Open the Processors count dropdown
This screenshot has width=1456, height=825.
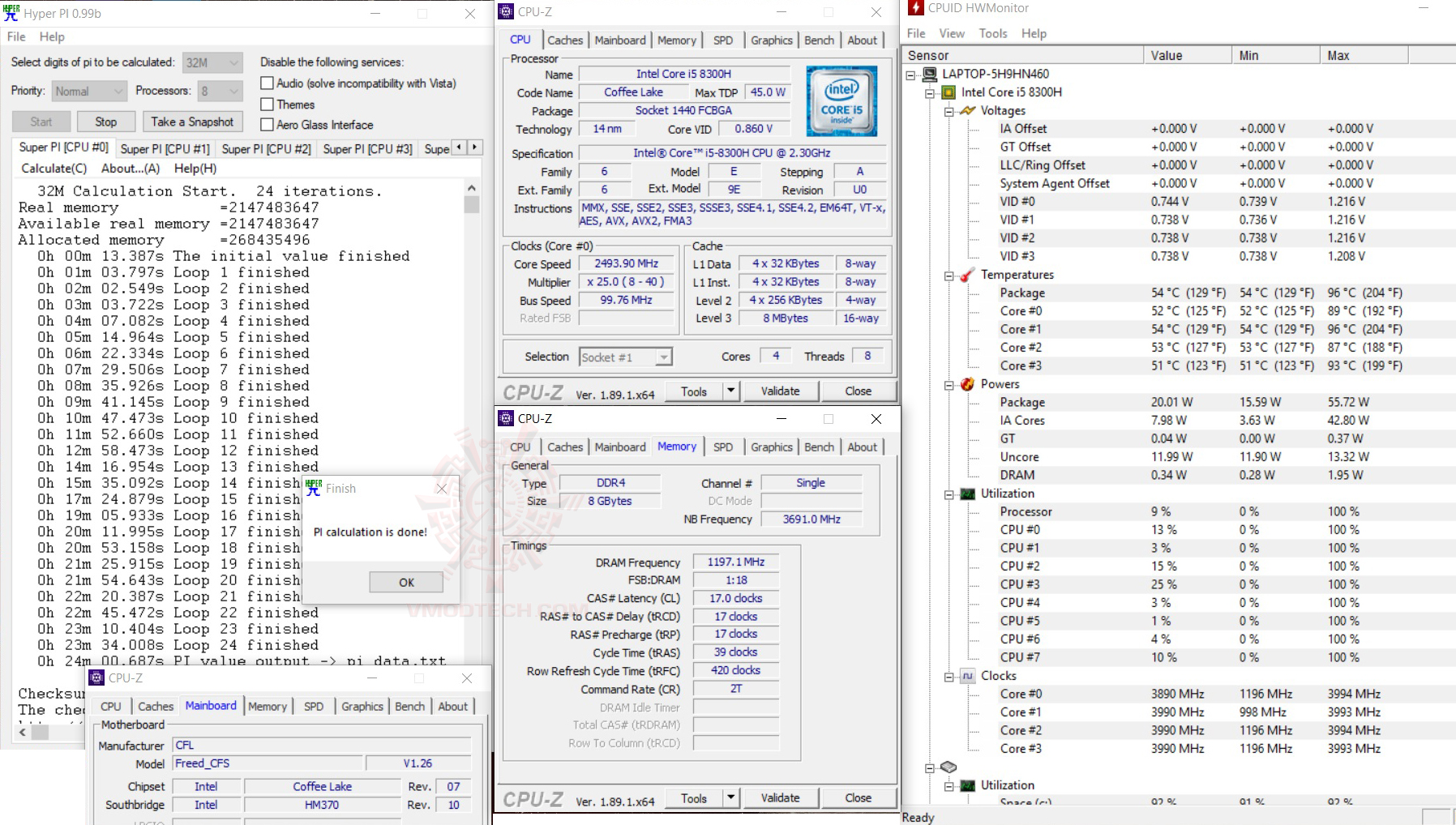[x=220, y=91]
